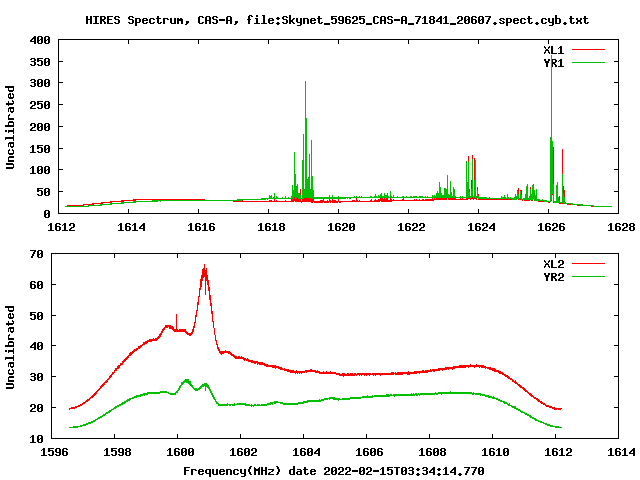640x480 pixels.
Task: Click the 100 y-axis tick label
Action: [x=40, y=170]
